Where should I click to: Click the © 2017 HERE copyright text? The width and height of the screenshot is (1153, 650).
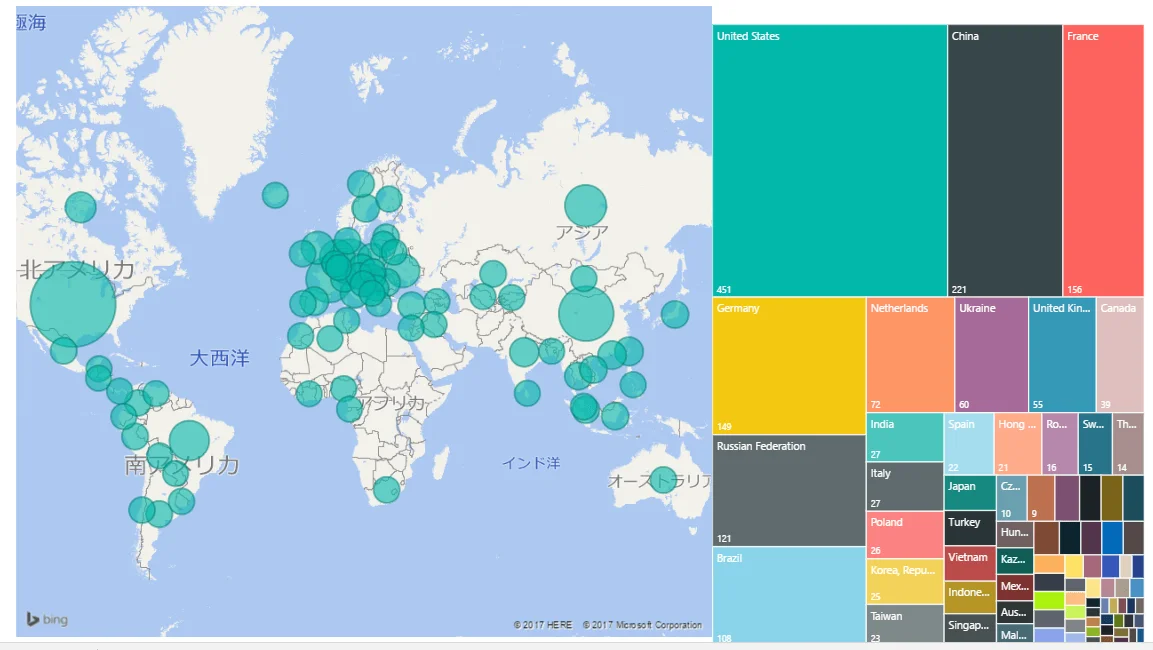point(543,625)
